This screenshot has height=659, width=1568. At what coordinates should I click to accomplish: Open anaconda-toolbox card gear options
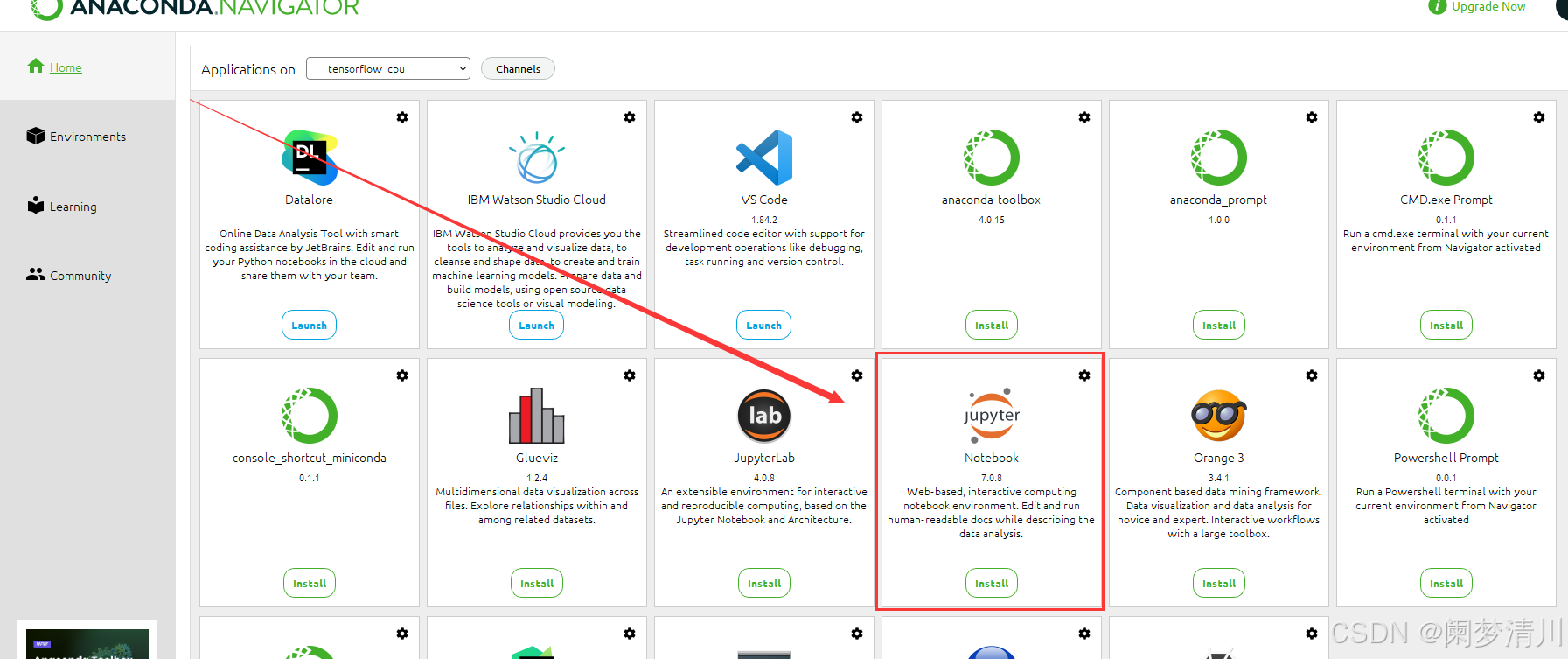click(1084, 117)
